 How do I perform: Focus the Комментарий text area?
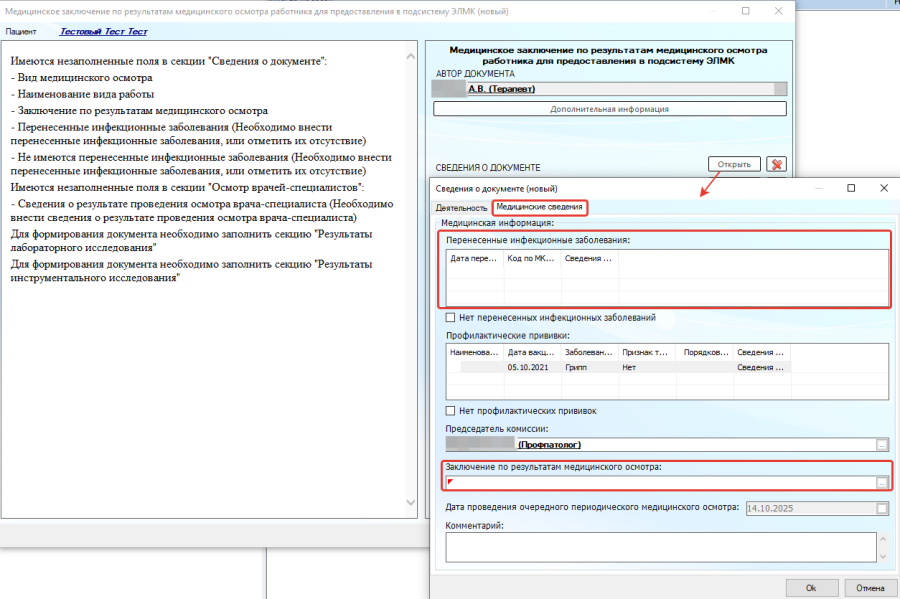click(661, 547)
